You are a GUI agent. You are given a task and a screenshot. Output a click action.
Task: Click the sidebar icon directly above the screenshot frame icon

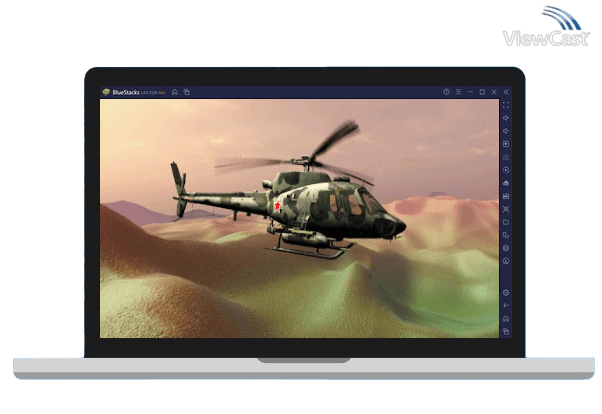click(x=506, y=196)
